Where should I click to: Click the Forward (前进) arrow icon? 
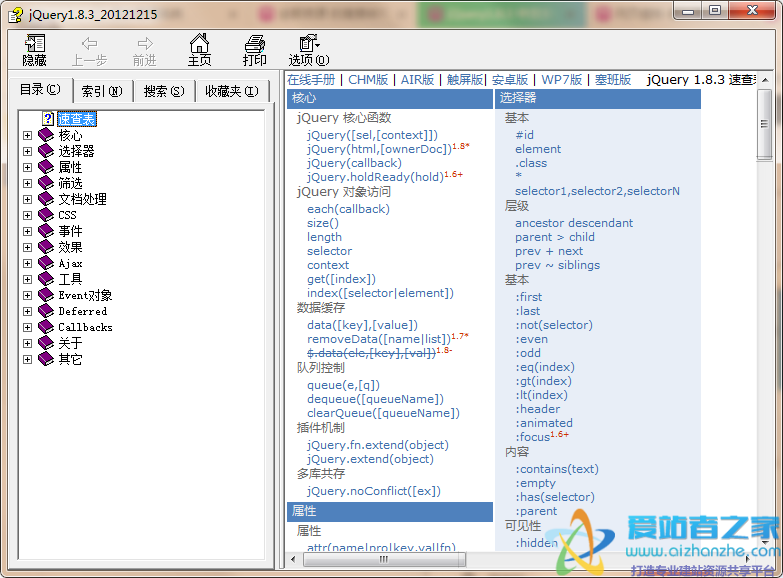[145, 43]
